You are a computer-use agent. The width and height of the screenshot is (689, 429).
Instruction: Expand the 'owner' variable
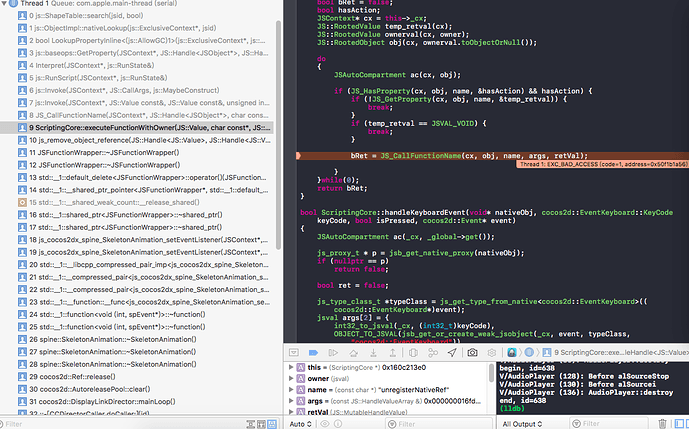tap(290, 378)
